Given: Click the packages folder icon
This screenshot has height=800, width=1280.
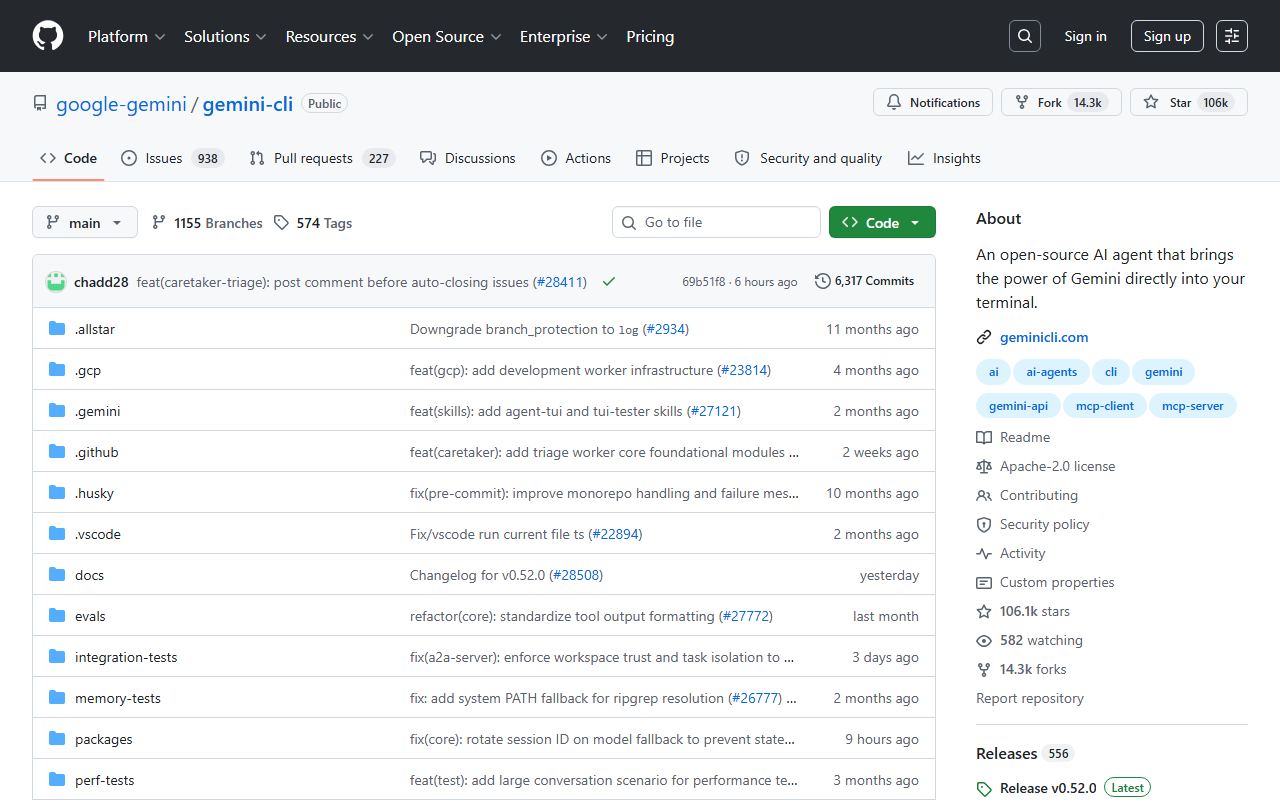Looking at the screenshot, I should point(57,739).
